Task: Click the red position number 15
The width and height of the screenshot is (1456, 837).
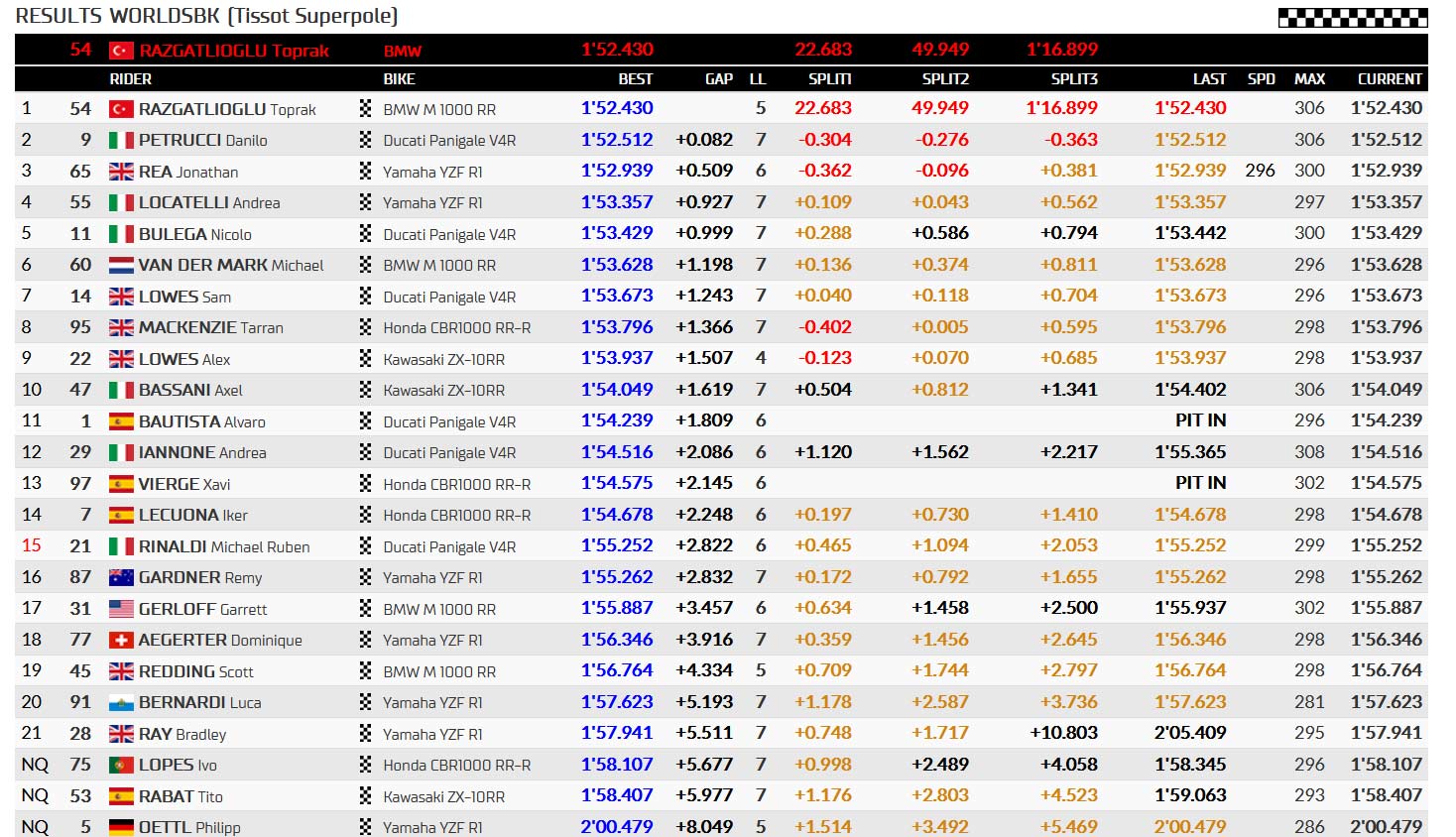Action: pos(32,545)
